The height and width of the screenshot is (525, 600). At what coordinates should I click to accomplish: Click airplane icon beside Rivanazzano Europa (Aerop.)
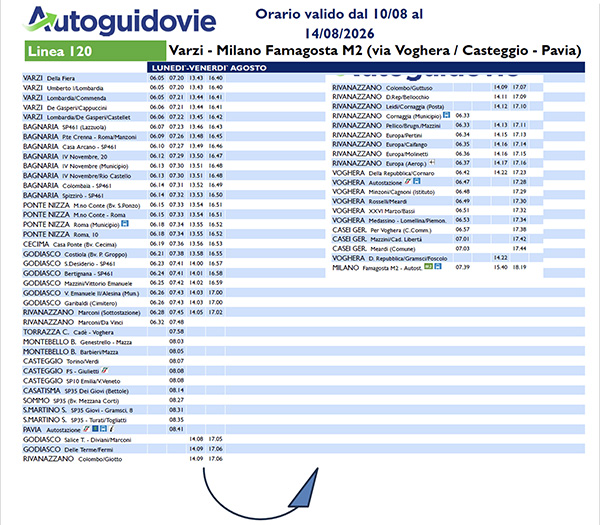[432, 162]
